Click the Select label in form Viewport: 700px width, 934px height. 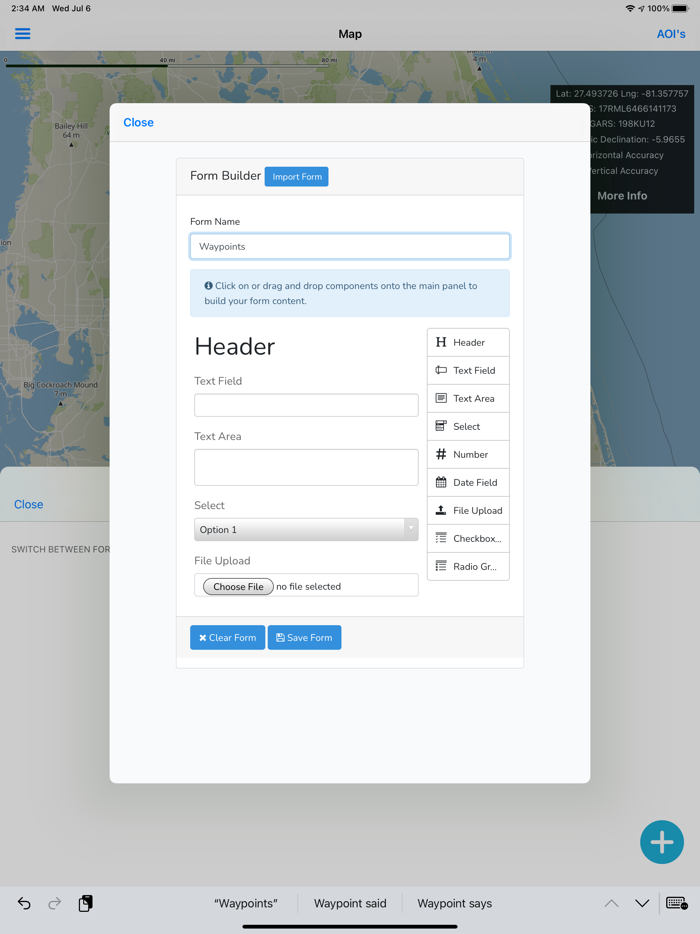209,506
